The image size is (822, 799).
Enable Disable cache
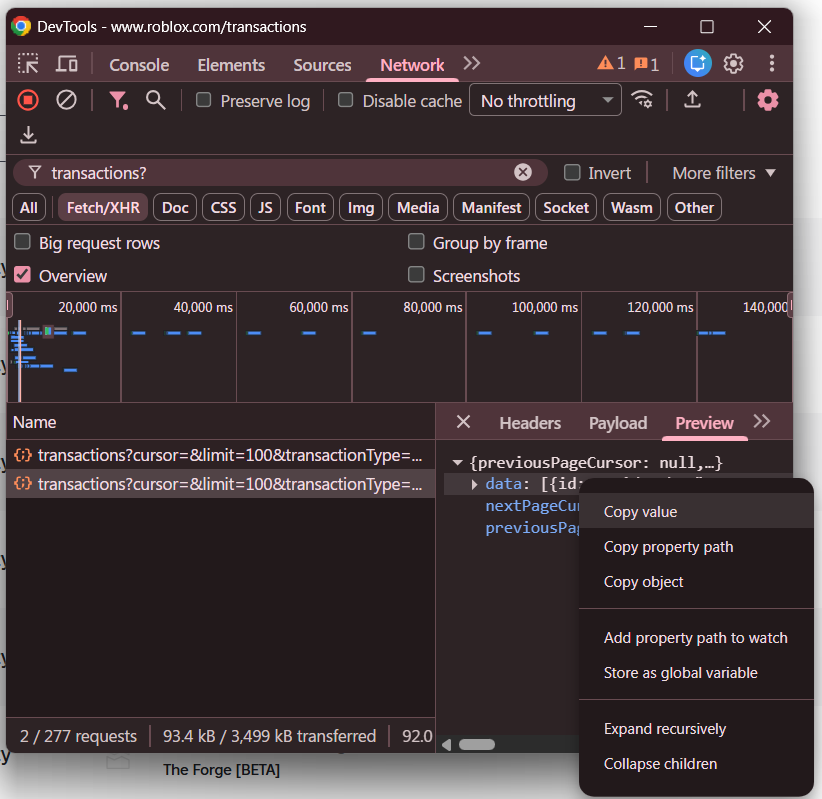click(345, 100)
